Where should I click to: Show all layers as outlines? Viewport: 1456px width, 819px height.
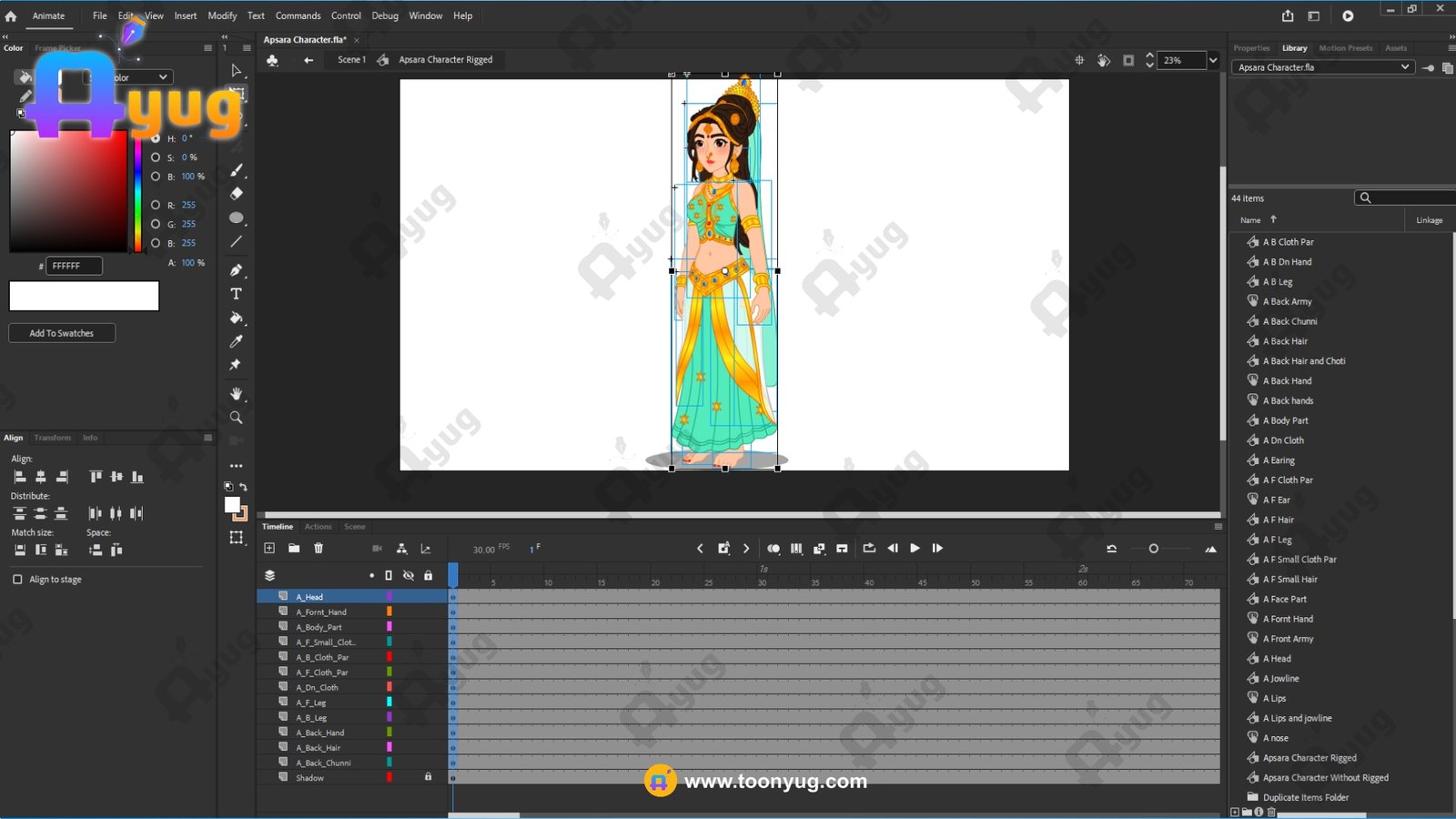coord(389,575)
